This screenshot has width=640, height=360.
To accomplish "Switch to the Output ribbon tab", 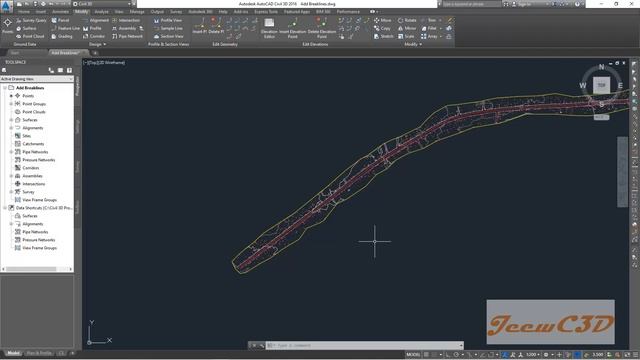I will click(x=157, y=12).
